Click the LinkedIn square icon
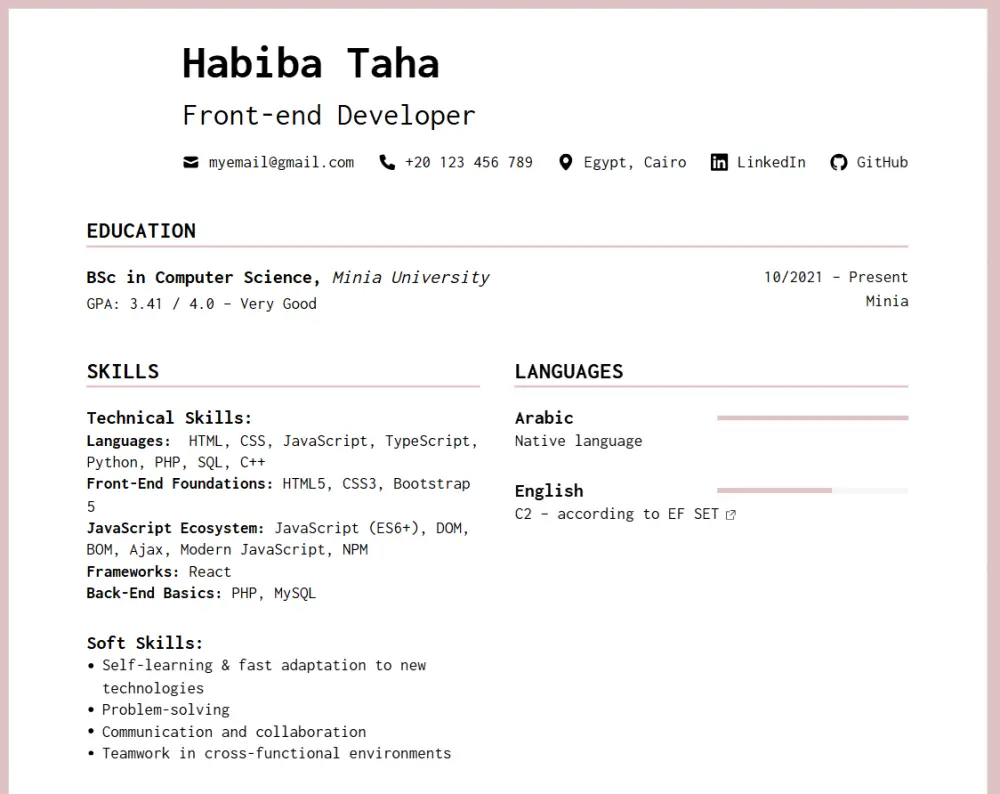 (x=719, y=162)
